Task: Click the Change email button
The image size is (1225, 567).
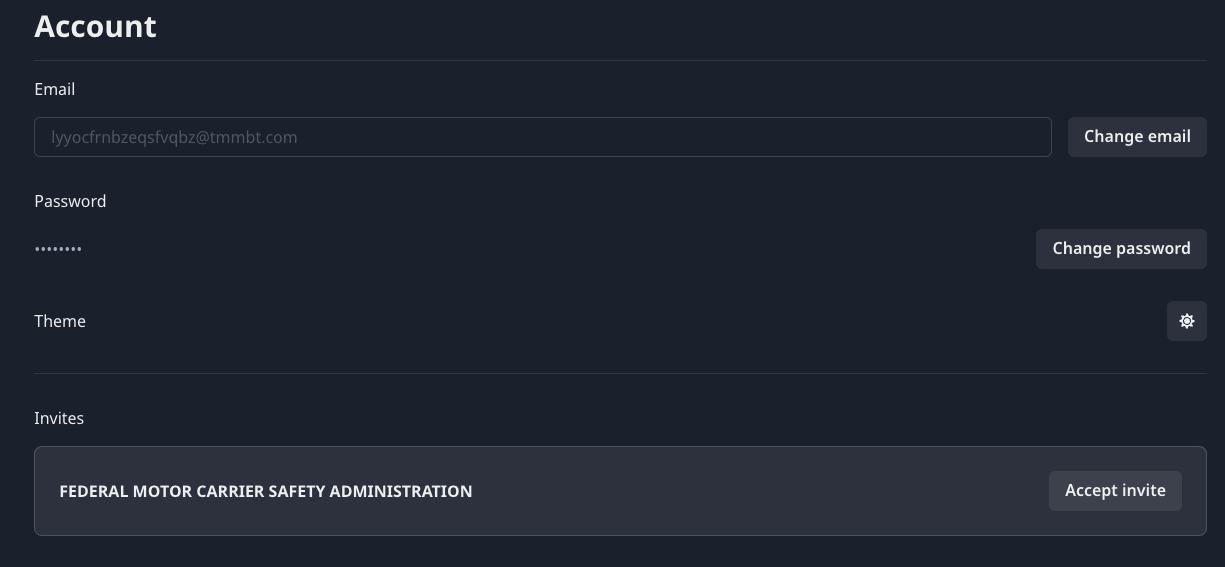Action: click(x=1137, y=137)
